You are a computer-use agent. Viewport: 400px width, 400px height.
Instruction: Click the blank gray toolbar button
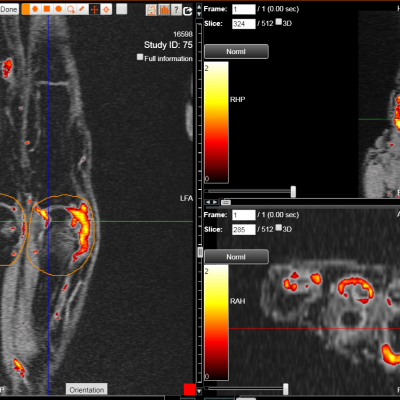click(122, 9)
